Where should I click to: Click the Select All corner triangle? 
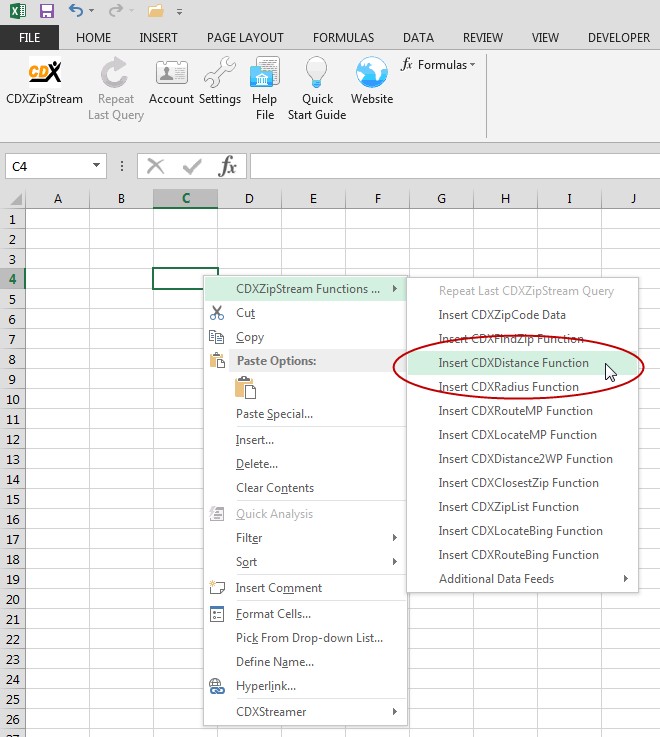click(16, 199)
